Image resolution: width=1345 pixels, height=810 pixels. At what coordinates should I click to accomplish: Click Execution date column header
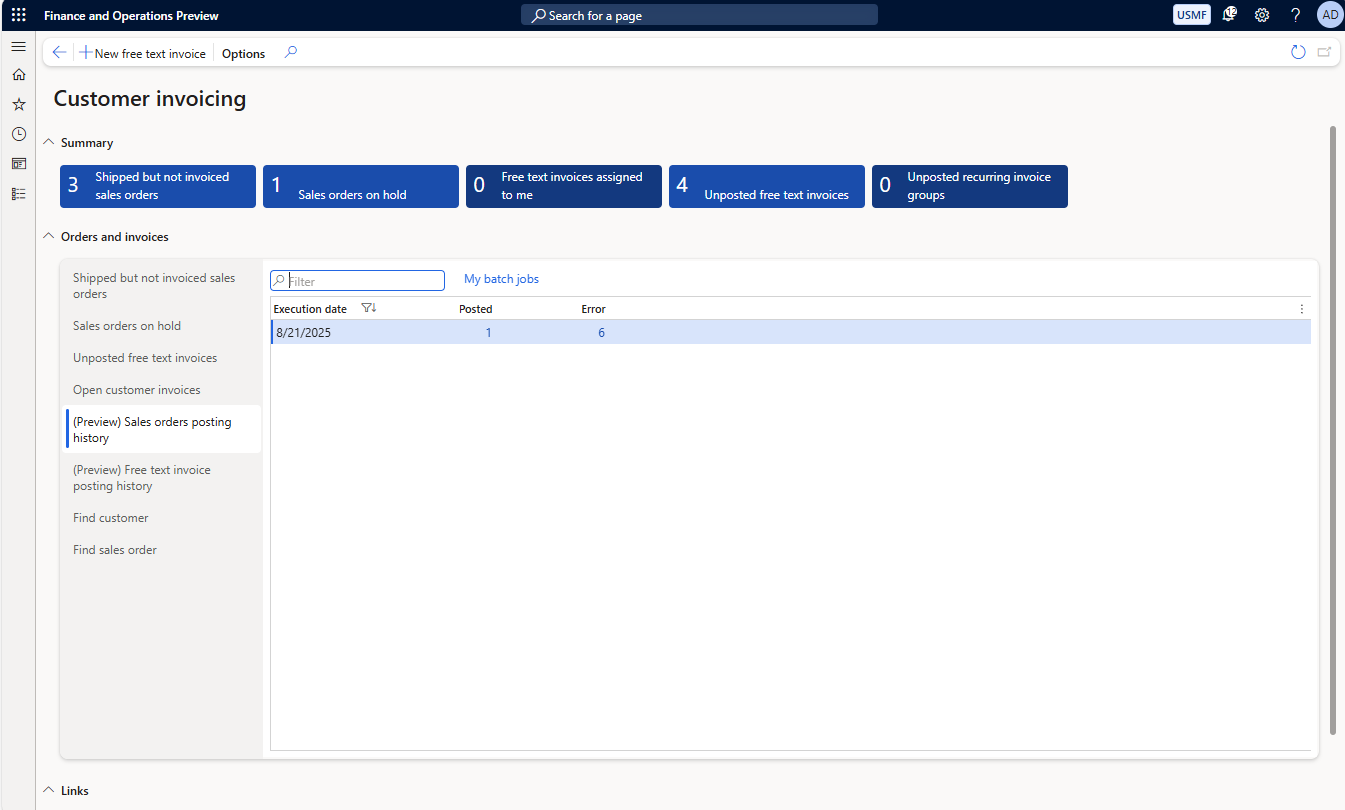(x=310, y=309)
